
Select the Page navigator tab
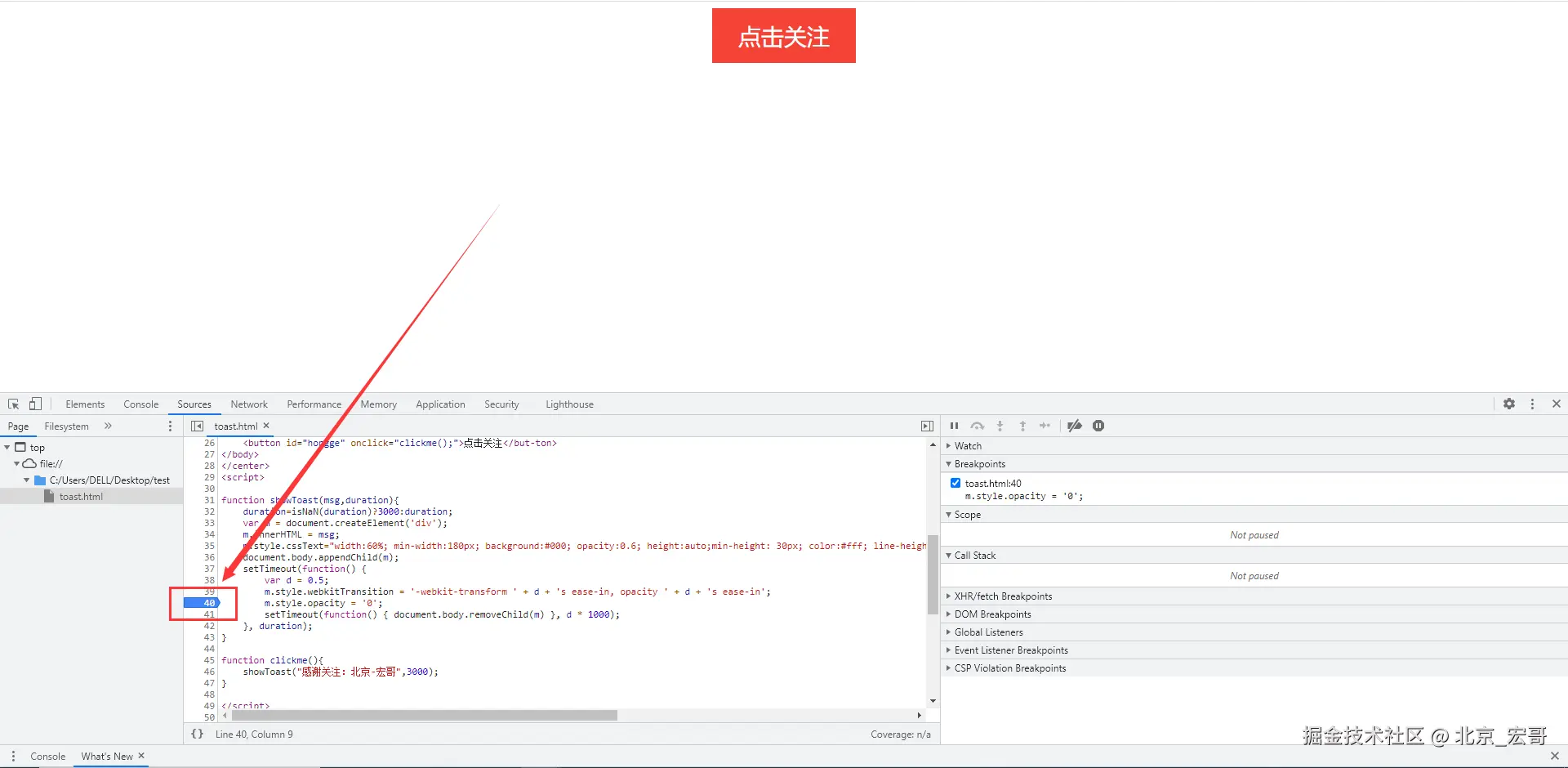pyautogui.click(x=18, y=426)
